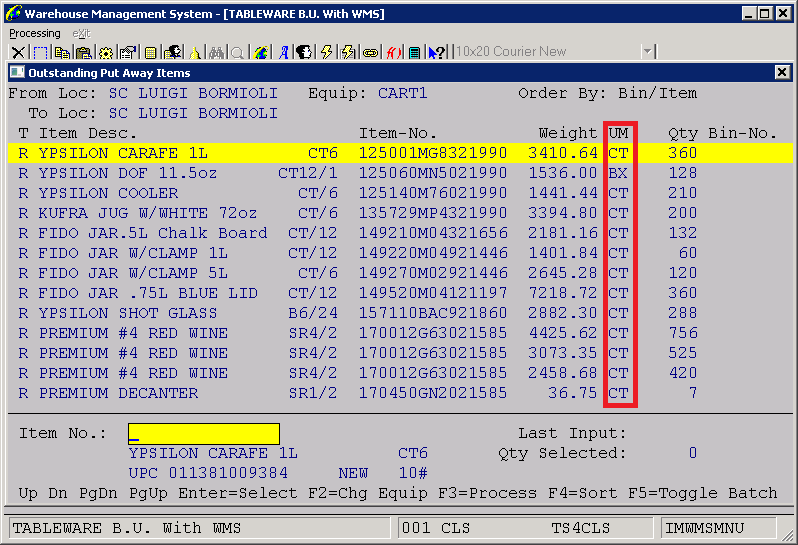Click the black head silhouette icon

[304, 52]
